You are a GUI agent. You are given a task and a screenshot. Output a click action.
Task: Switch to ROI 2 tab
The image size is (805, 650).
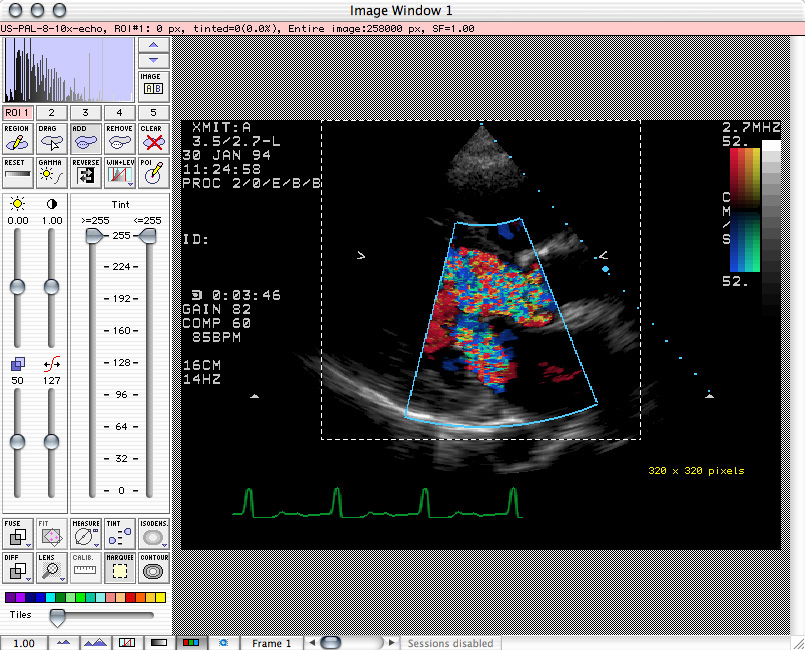point(51,113)
